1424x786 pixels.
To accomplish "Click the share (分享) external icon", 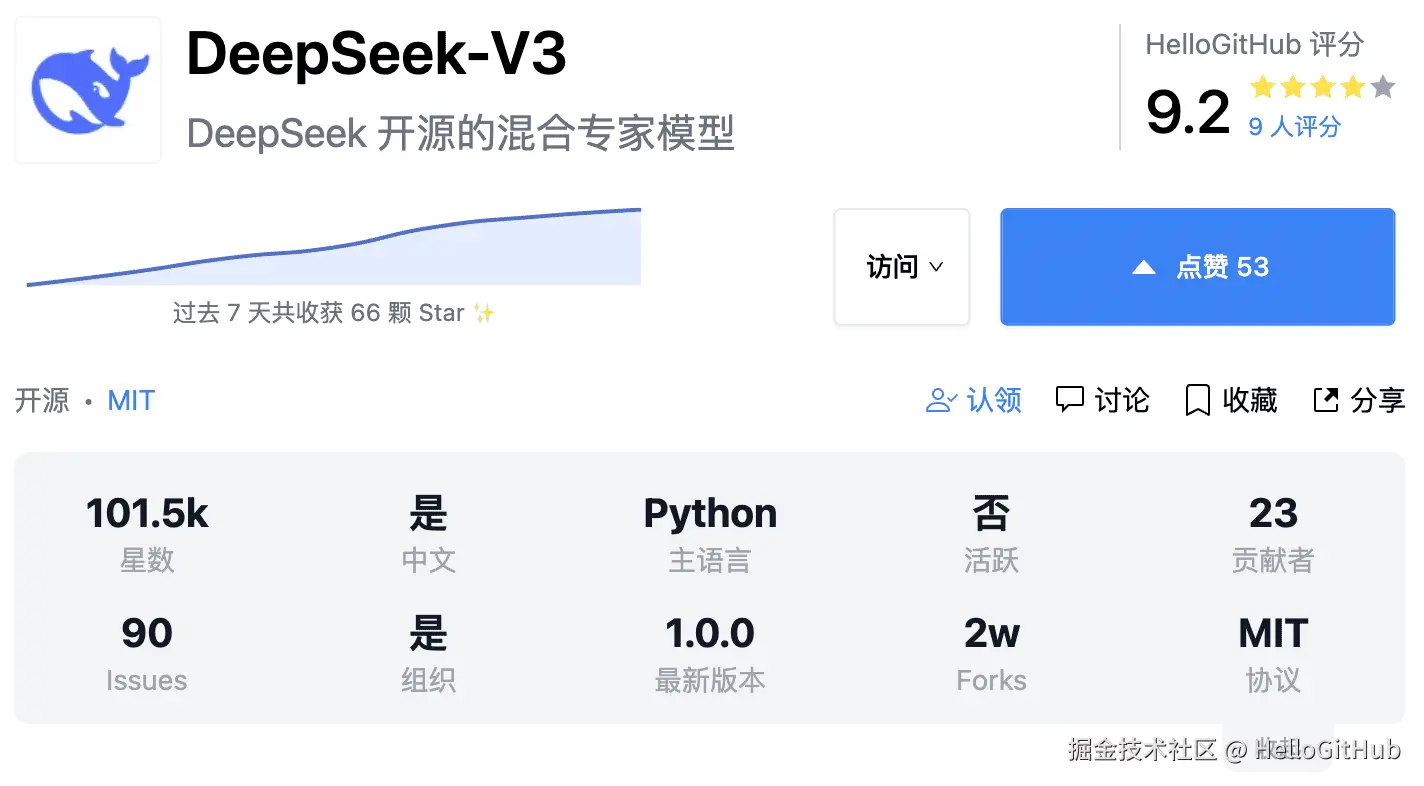I will (x=1325, y=401).
